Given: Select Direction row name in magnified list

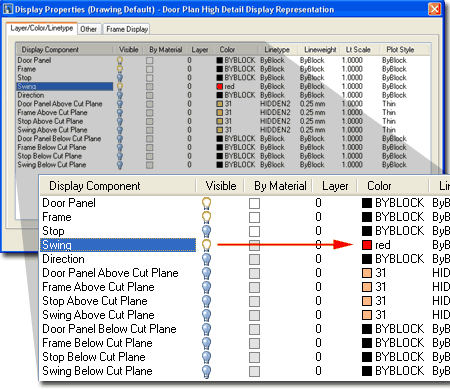Looking at the screenshot, I should coord(63,259).
